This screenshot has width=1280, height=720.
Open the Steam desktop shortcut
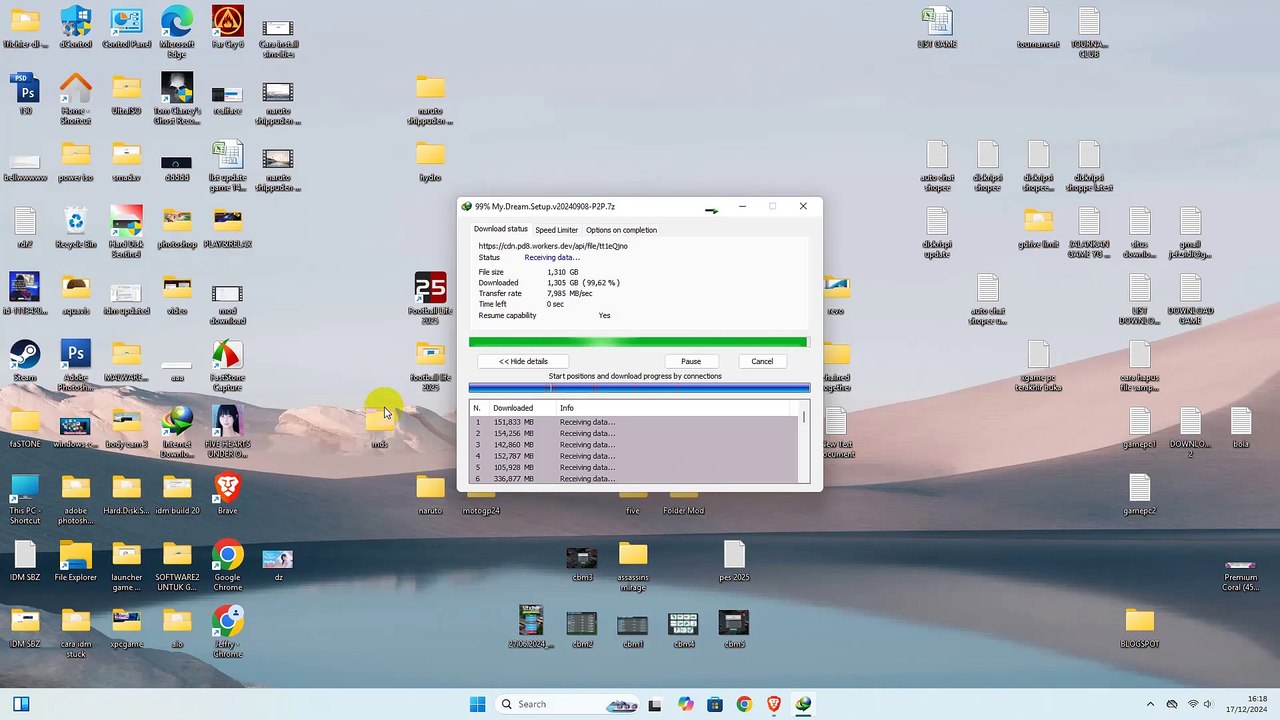pos(25,360)
